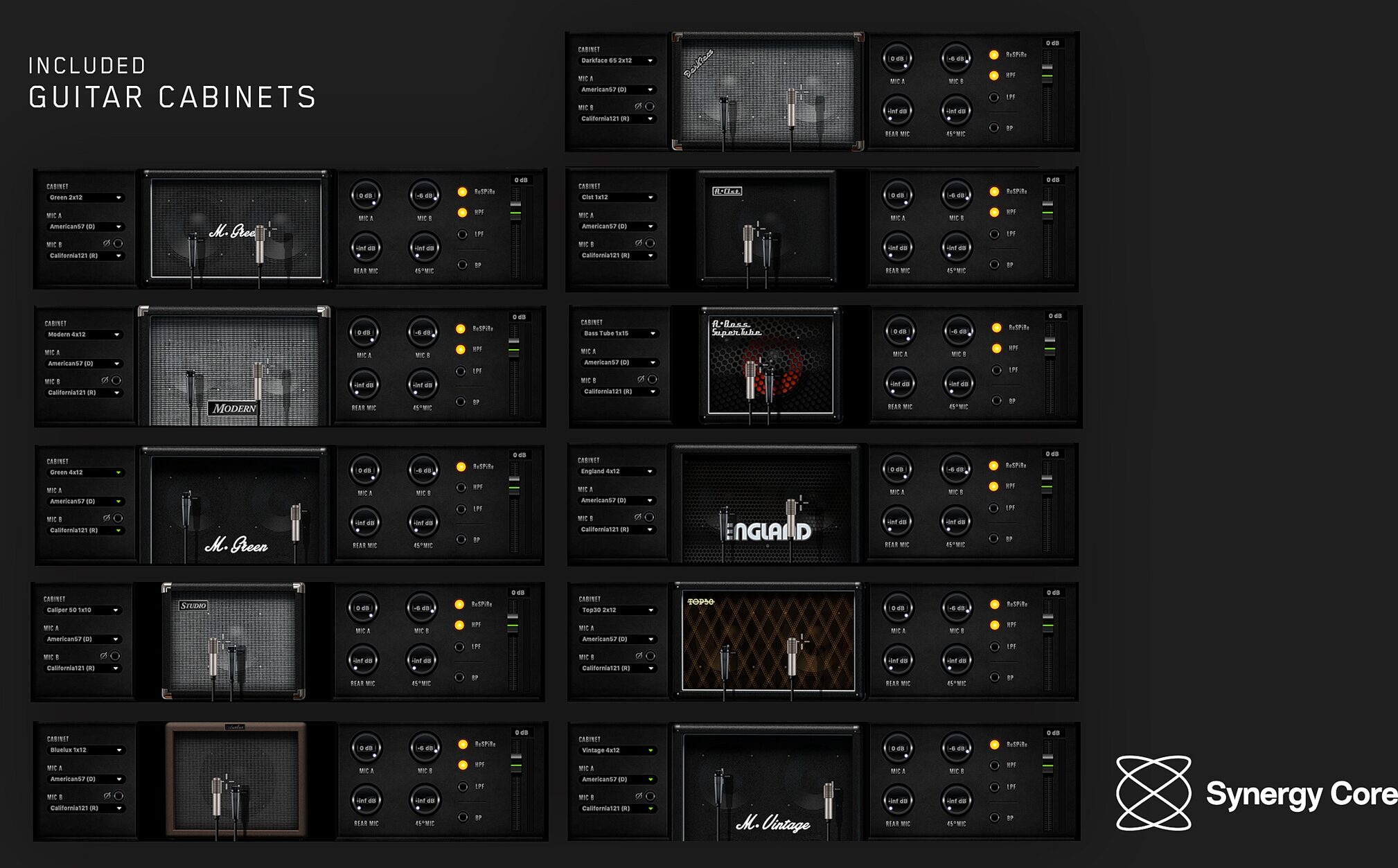
Task: Click the M. Green 2x12 cabinet image
Action: 236,228
